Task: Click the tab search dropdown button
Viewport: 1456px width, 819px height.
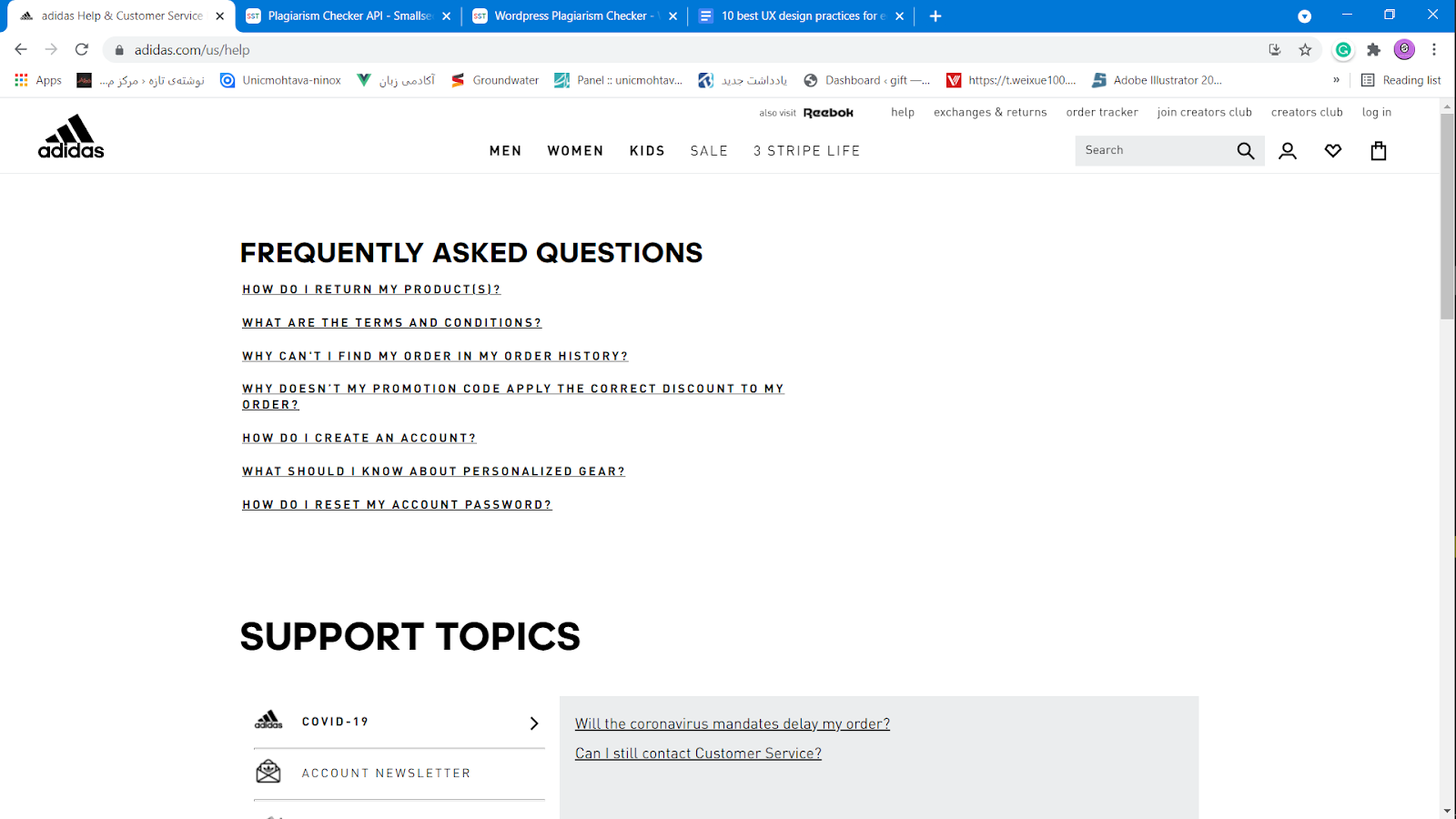Action: click(1304, 16)
